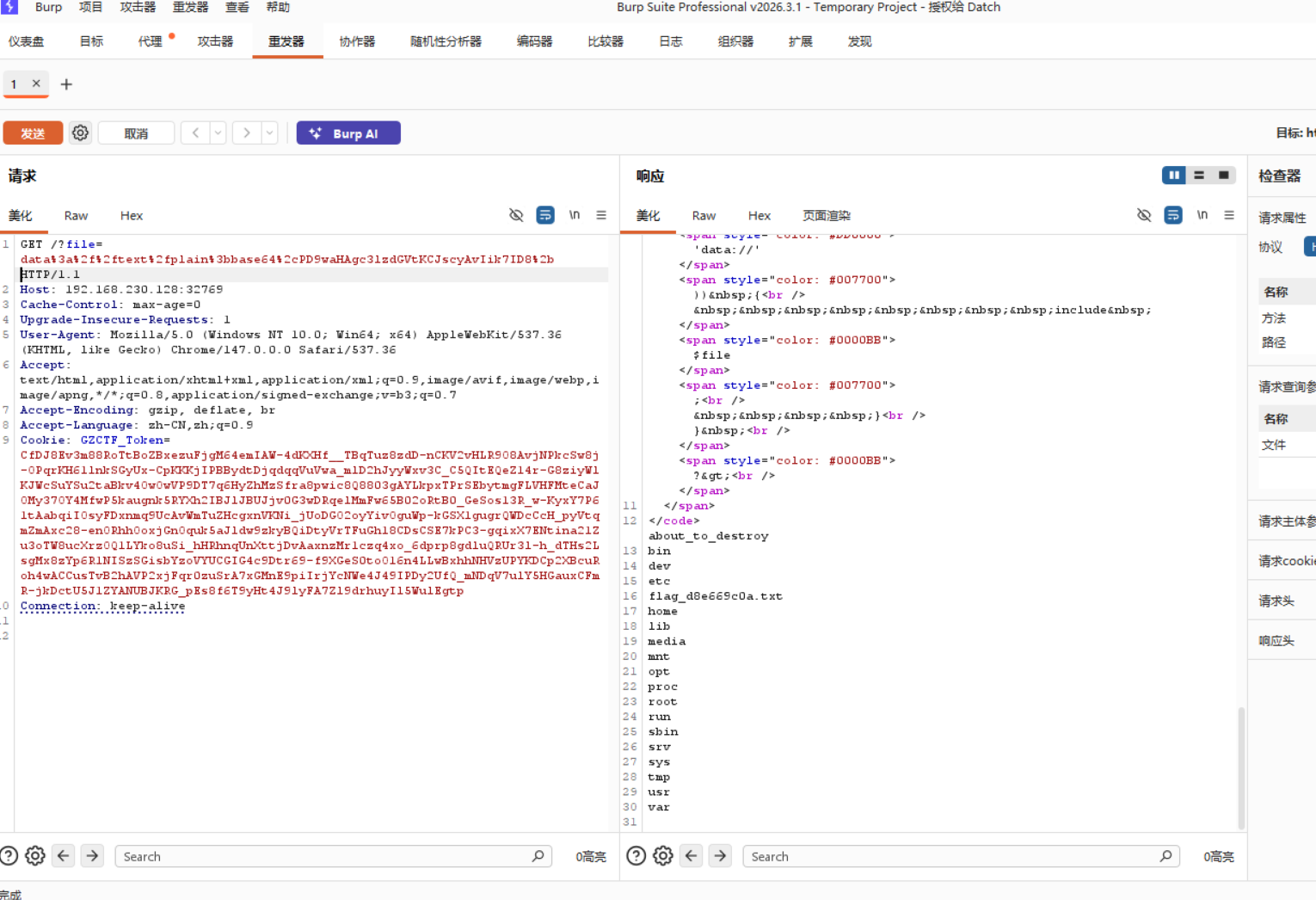Click the about_to_destroy line in response
The image size is (1316, 900).
[x=708, y=536]
